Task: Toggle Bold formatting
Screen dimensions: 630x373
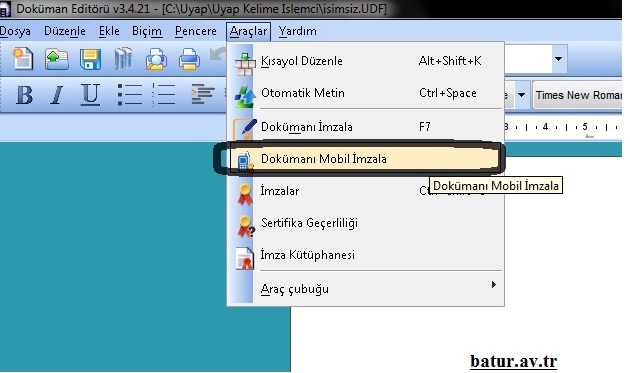Action: pyautogui.click(x=25, y=95)
